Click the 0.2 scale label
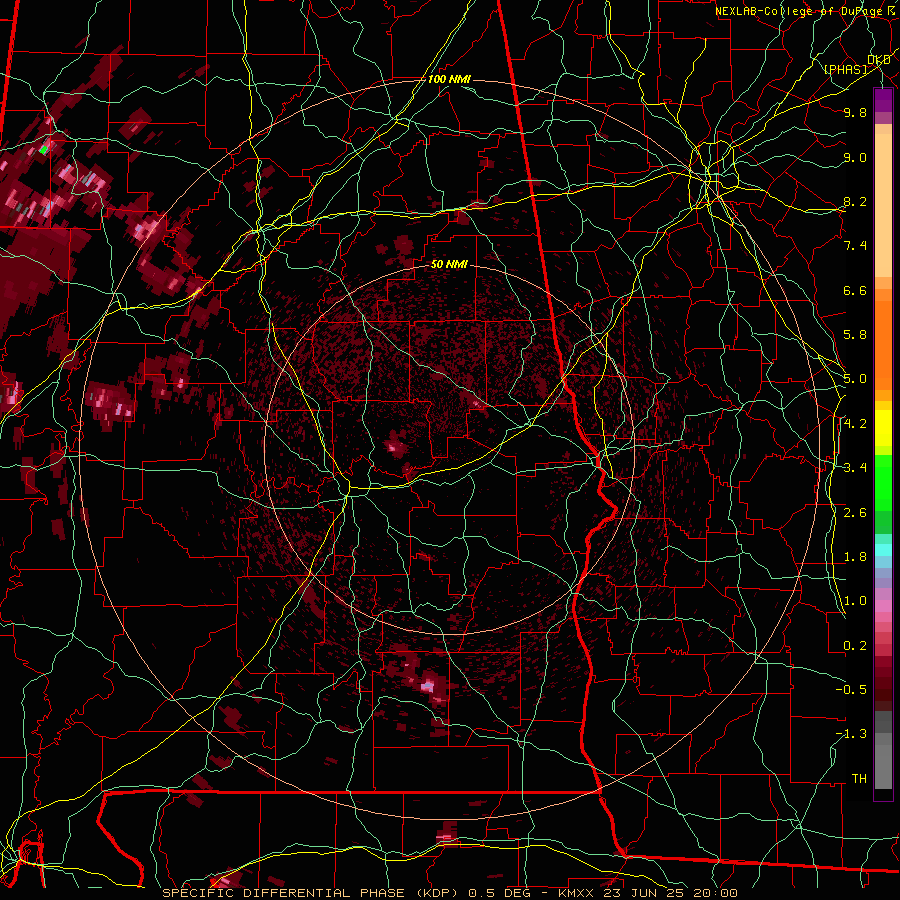 855,646
